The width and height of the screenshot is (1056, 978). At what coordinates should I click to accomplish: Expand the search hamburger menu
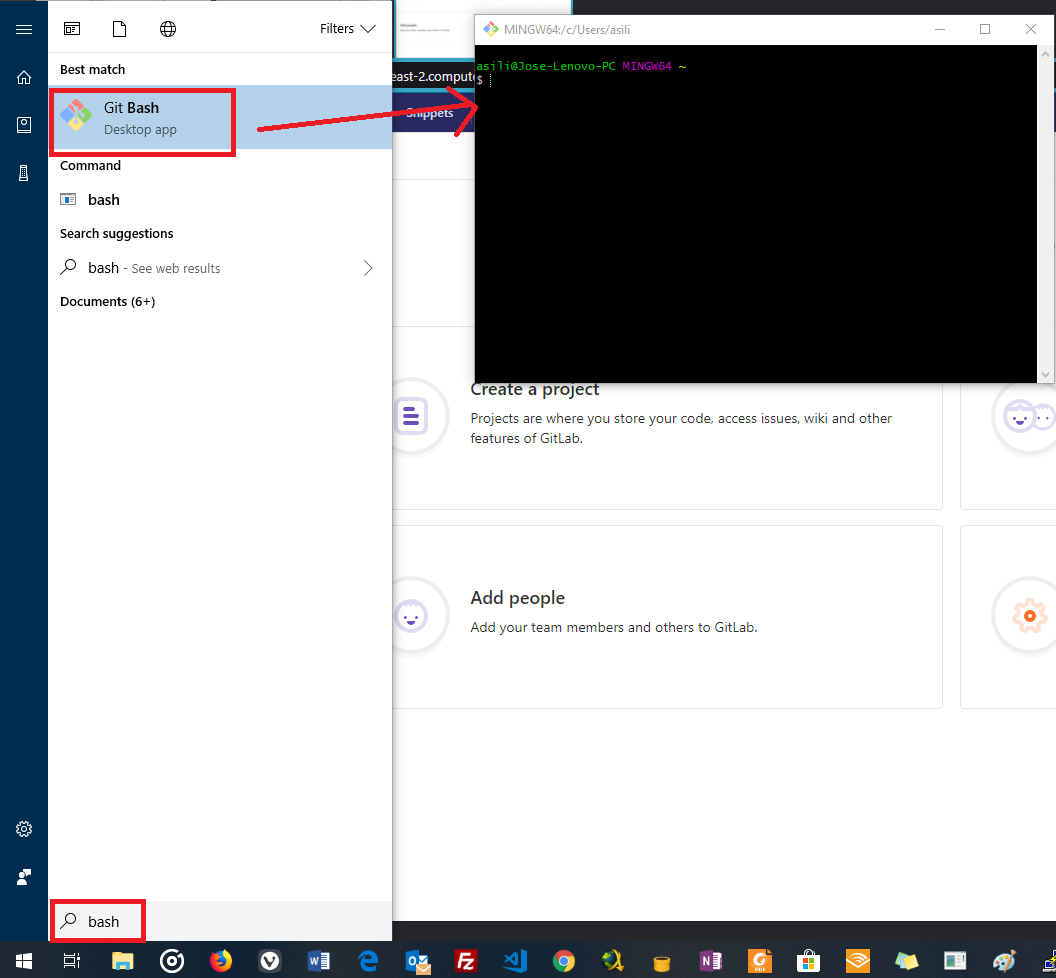[24, 29]
